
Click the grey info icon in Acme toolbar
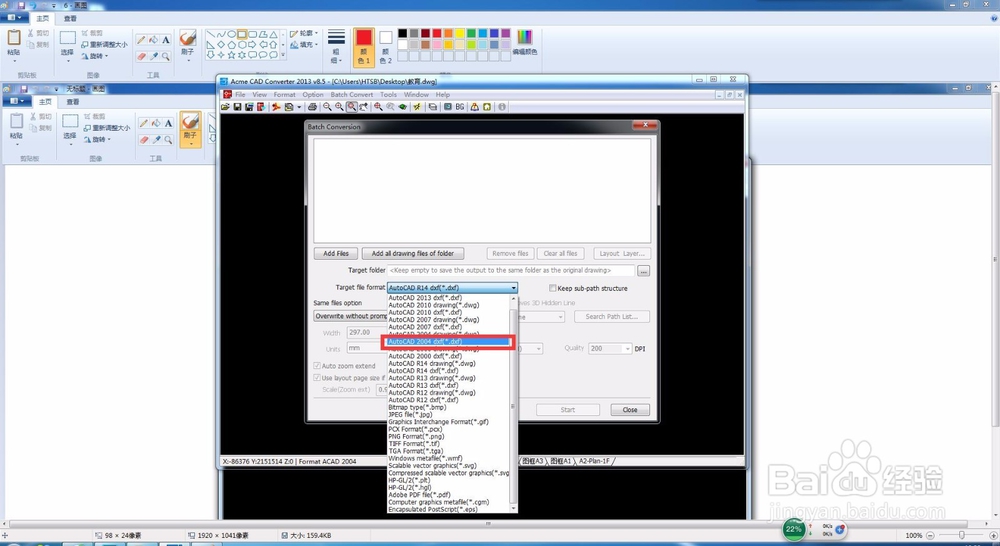tap(502, 107)
